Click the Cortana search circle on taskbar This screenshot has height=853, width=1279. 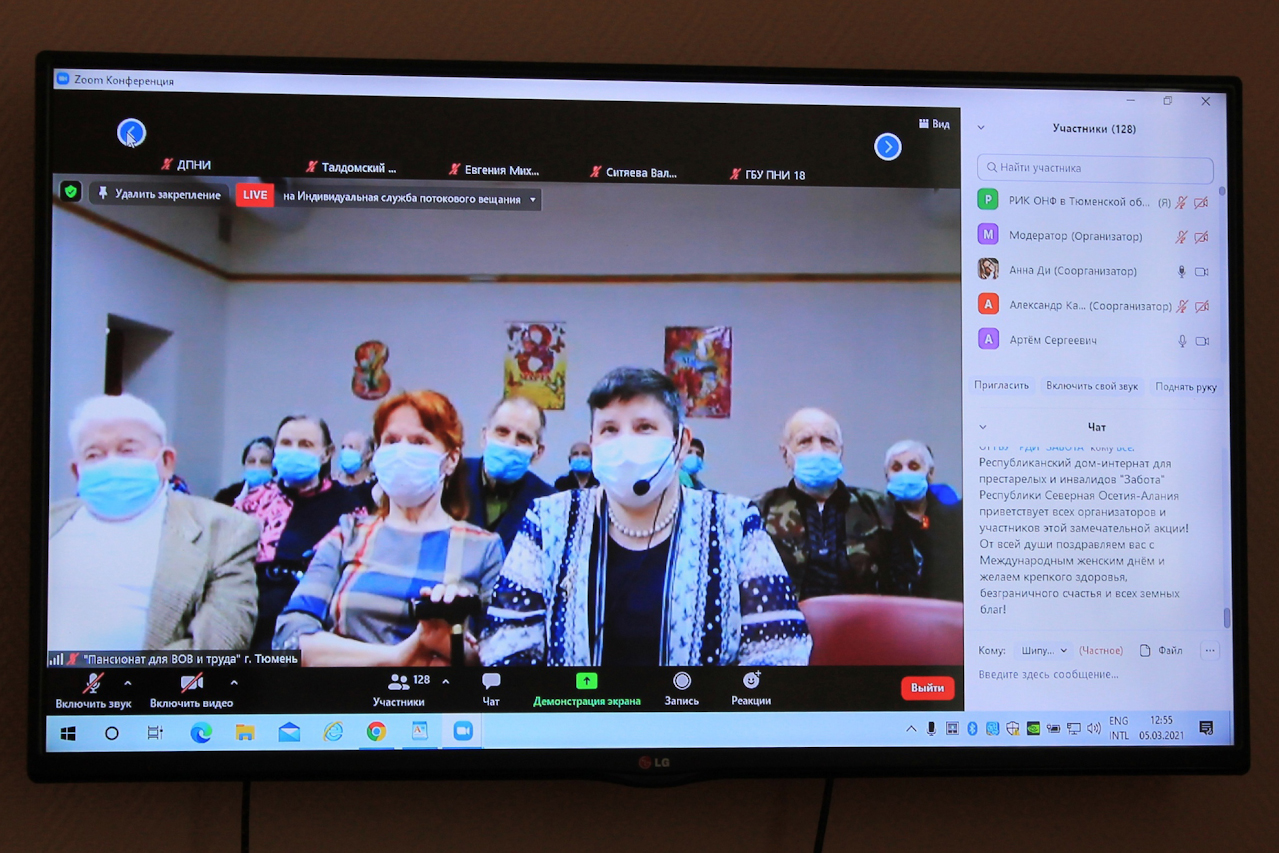(112, 733)
